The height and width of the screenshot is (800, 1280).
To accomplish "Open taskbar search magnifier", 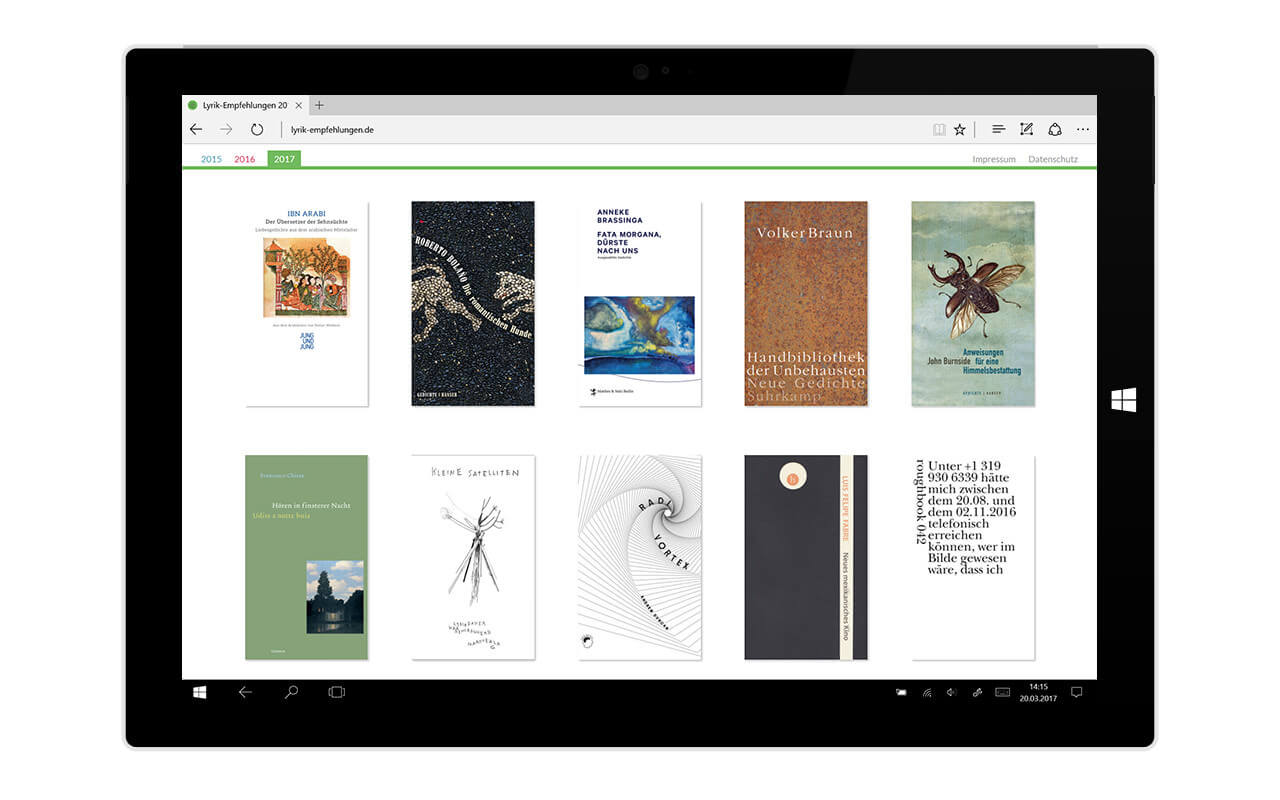I will point(291,692).
